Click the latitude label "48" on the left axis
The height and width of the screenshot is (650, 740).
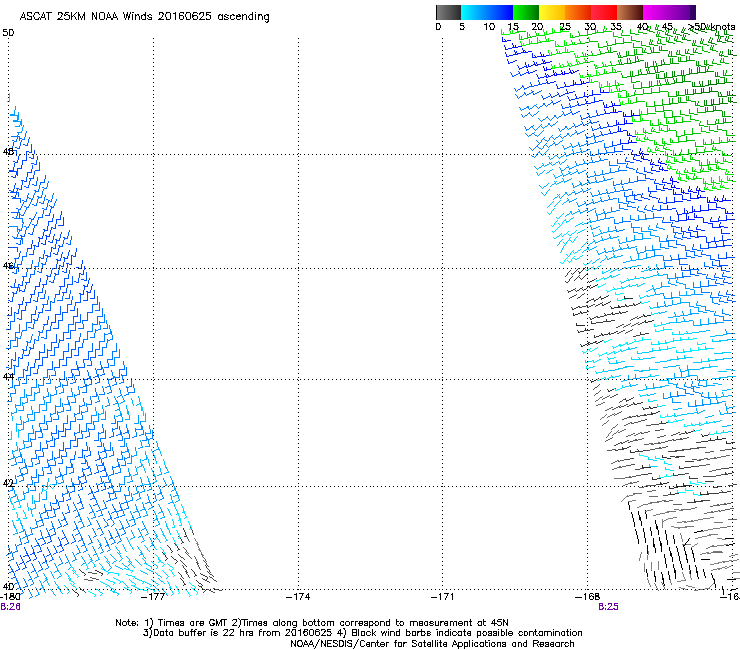[8, 152]
